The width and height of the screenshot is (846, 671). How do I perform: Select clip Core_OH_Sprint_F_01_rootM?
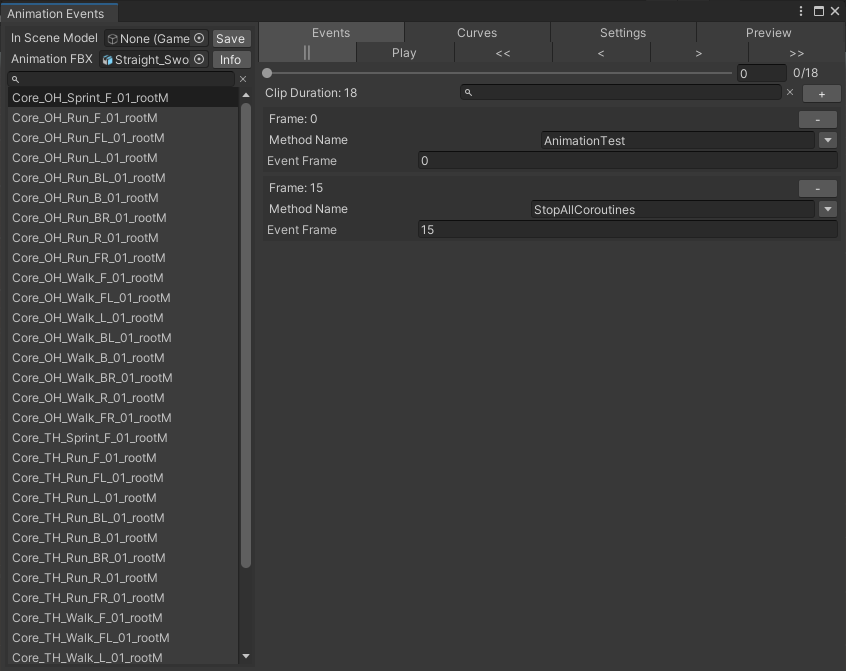(x=123, y=98)
